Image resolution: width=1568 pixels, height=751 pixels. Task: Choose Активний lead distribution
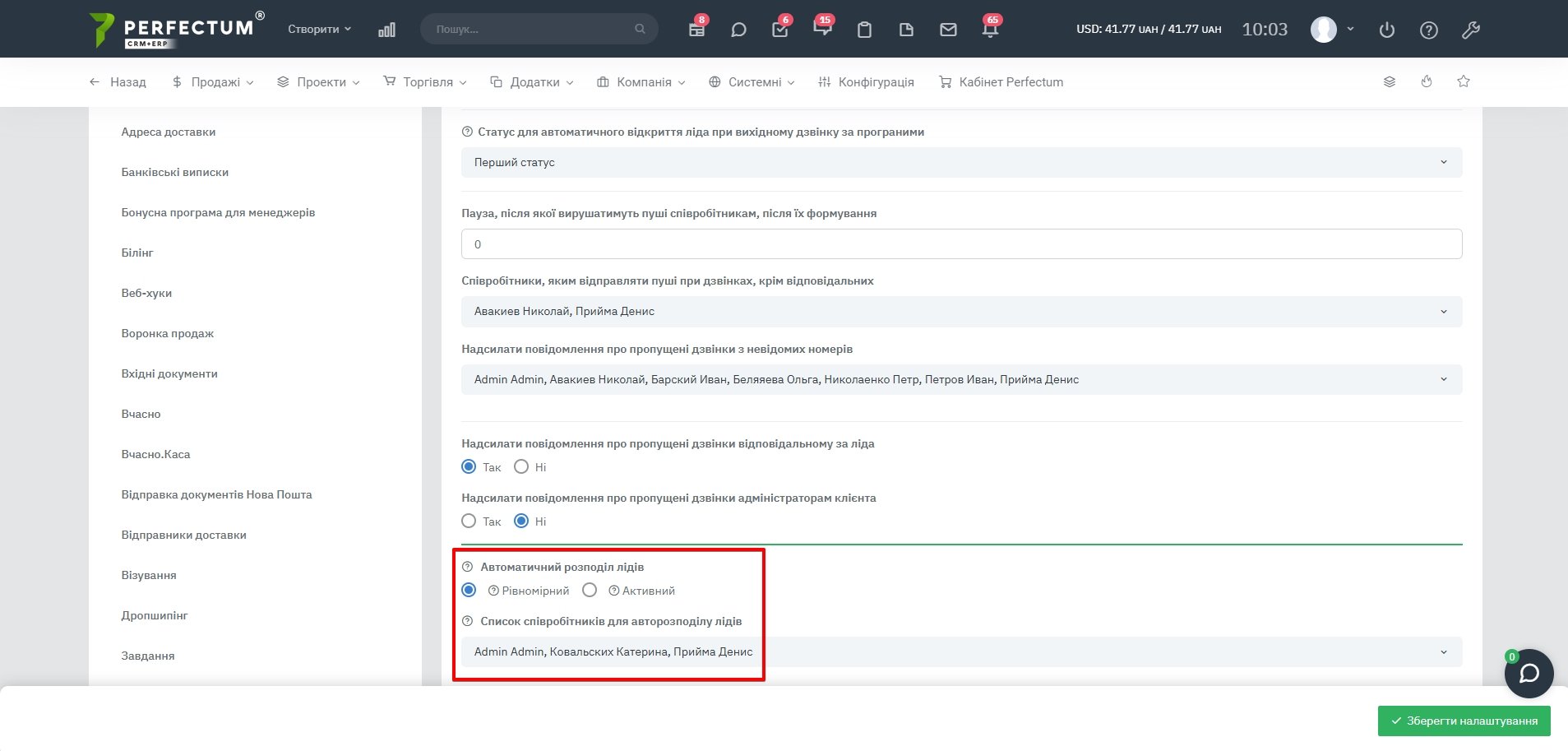click(x=590, y=590)
